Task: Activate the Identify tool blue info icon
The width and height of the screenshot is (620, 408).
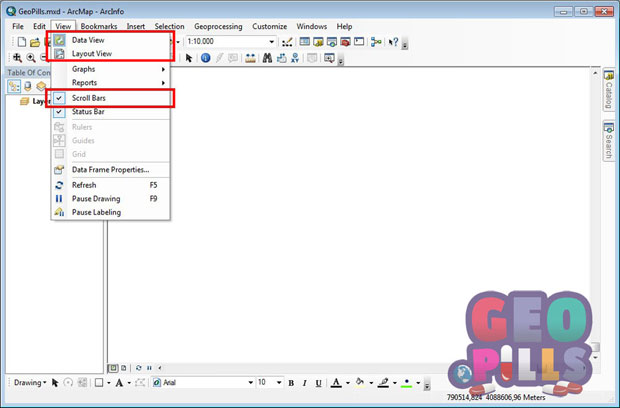Action: tap(205, 58)
